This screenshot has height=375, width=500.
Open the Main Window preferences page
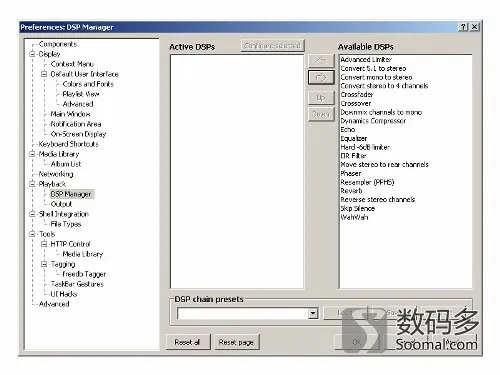pos(70,114)
